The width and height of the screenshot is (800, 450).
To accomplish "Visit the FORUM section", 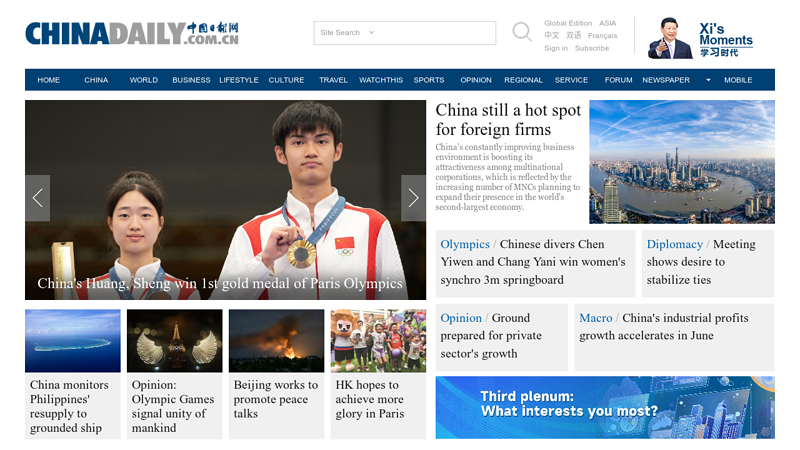I will click(x=618, y=80).
